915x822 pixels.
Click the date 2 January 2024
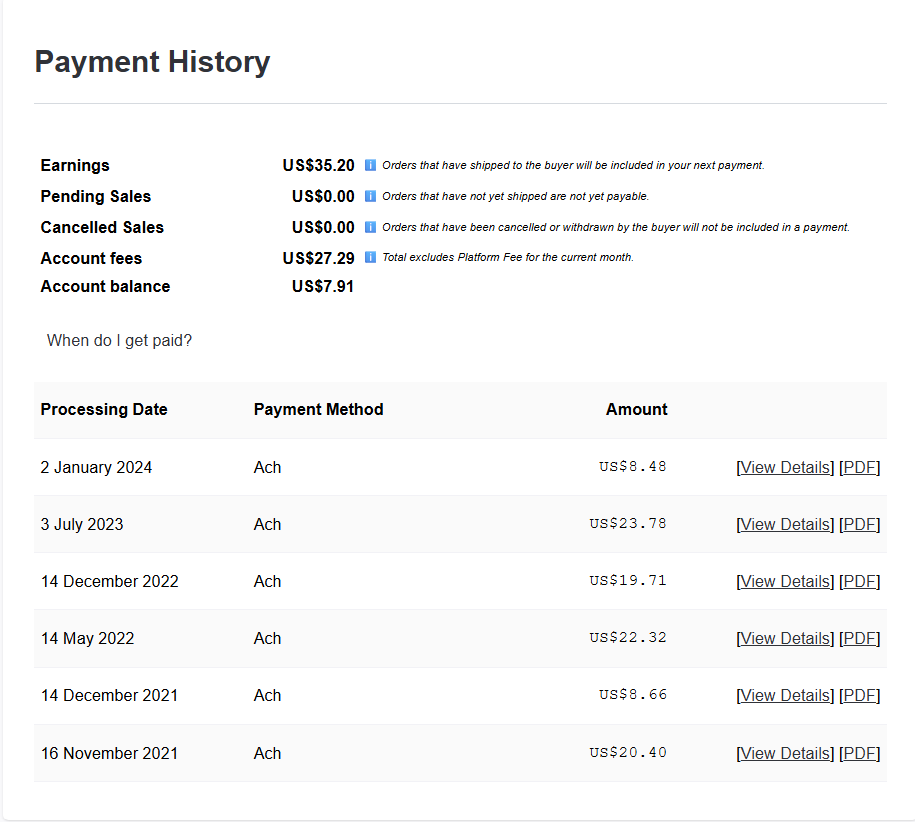[96, 467]
